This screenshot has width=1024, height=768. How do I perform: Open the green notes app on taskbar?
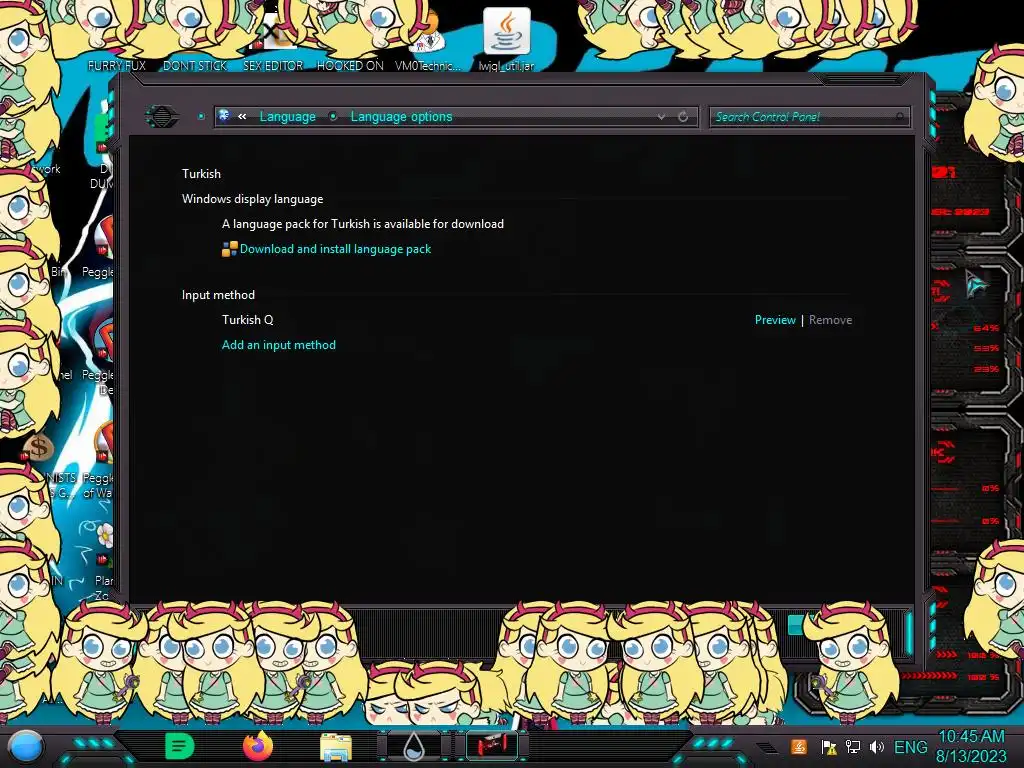coord(180,746)
